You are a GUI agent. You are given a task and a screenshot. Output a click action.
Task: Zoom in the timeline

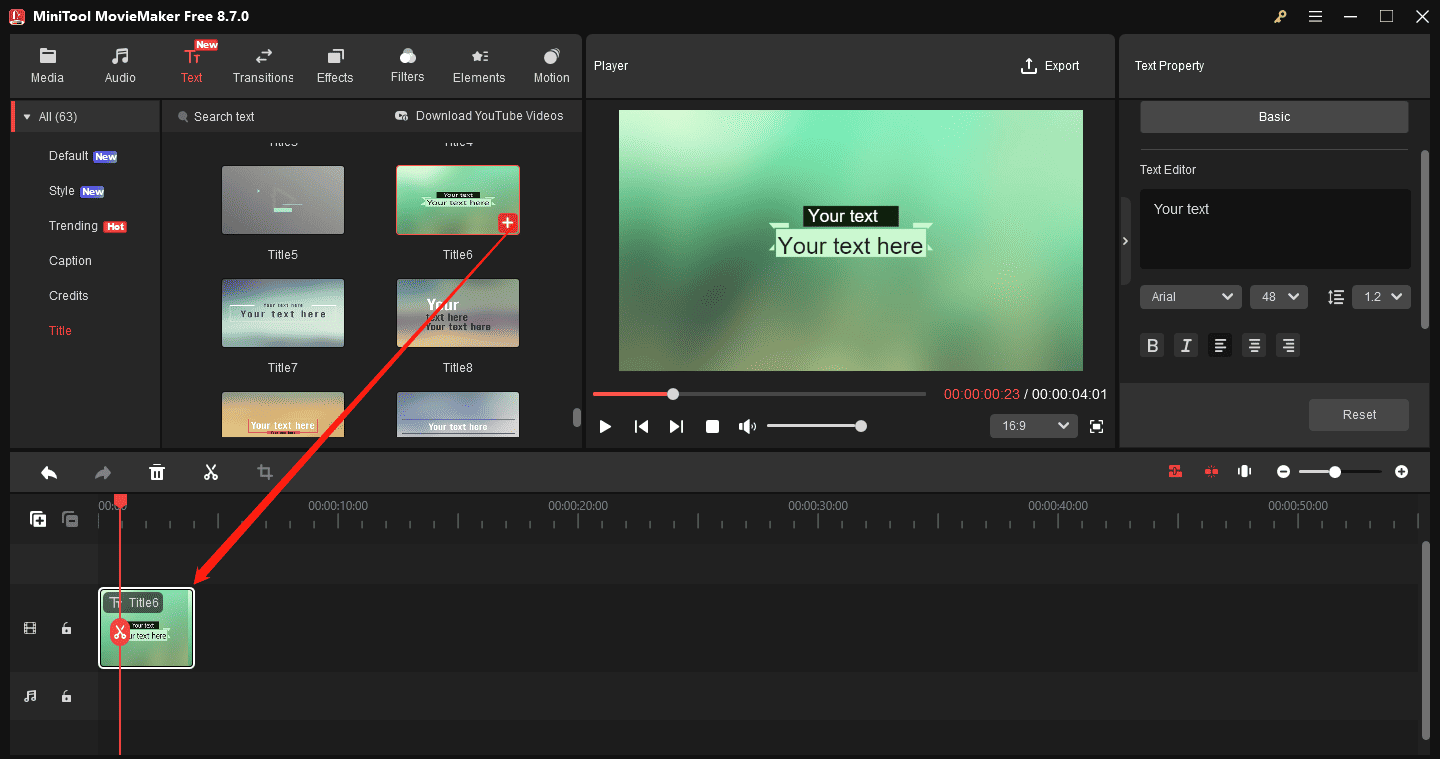[1401, 472]
